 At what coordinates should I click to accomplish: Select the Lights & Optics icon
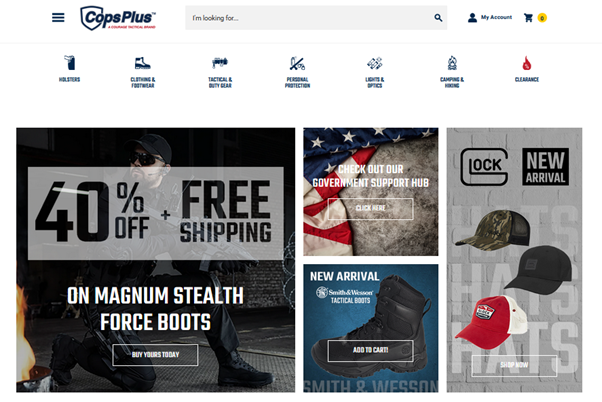coord(374,63)
